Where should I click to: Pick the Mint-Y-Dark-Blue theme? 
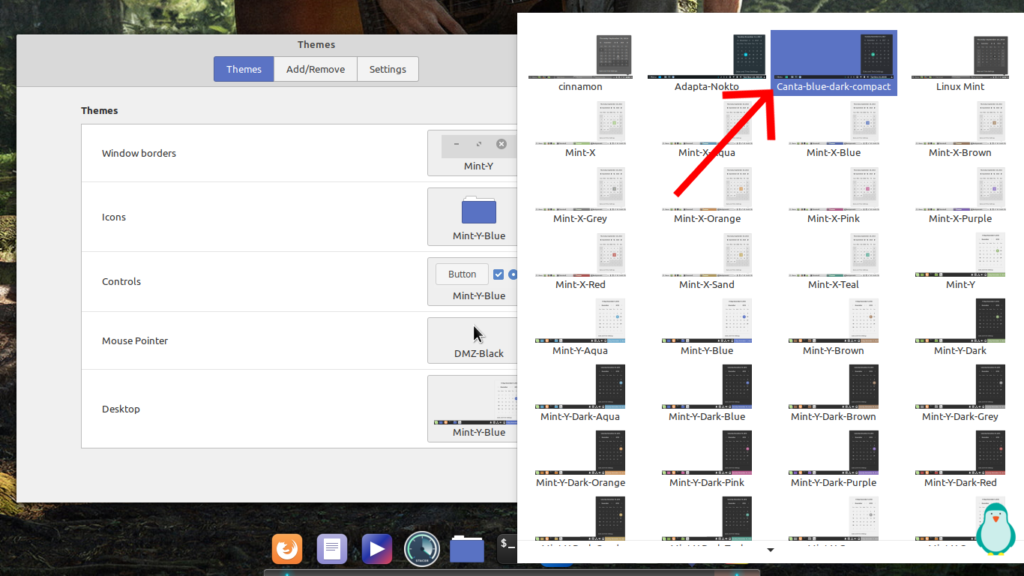coord(707,393)
